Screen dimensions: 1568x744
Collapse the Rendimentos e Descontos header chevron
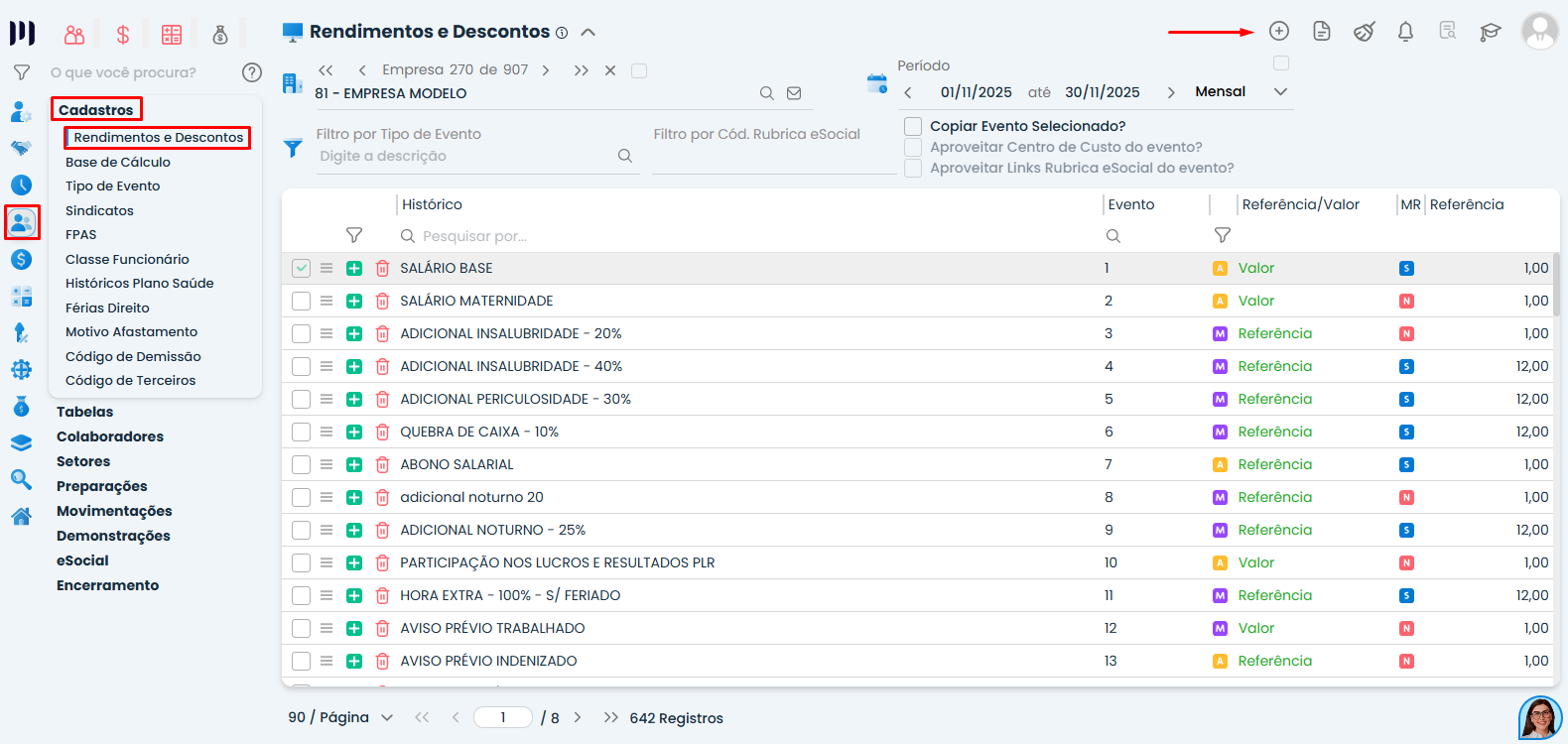[588, 32]
